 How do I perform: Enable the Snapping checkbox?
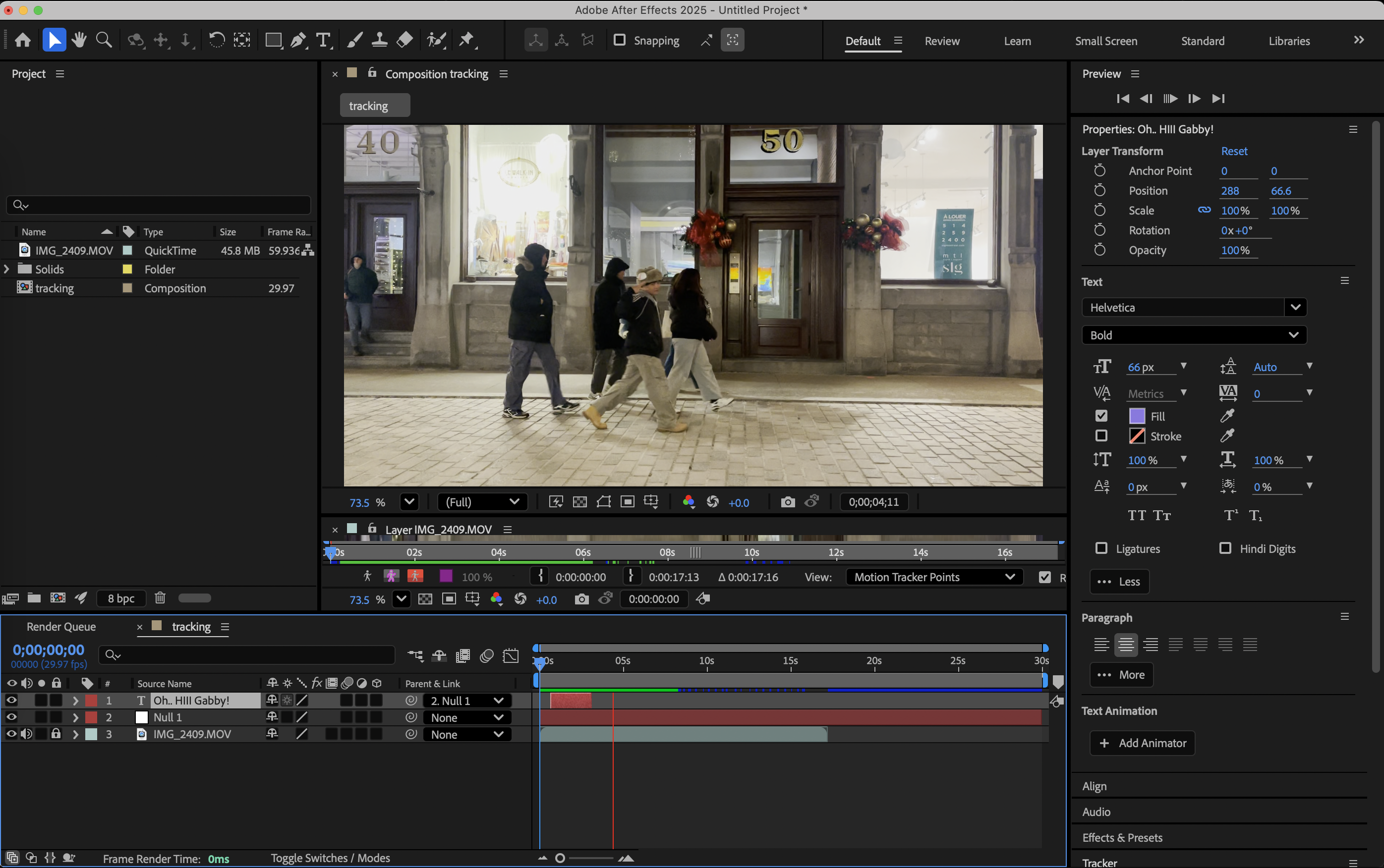[x=620, y=40]
